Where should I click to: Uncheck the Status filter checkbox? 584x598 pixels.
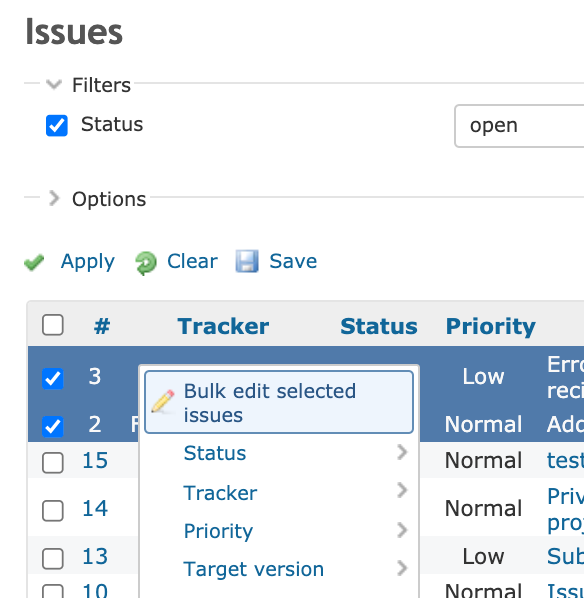pos(57,125)
